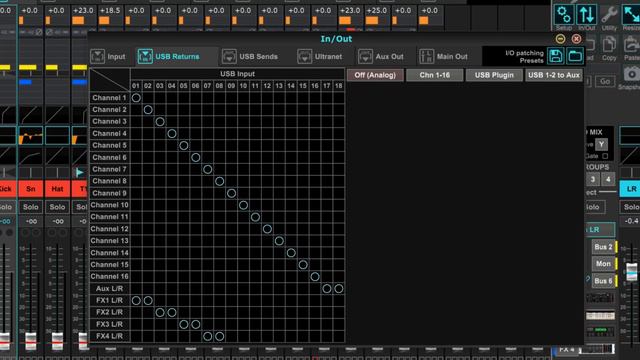640x360 pixels.
Task: Select the Sn channel strip label
Action: point(31,189)
